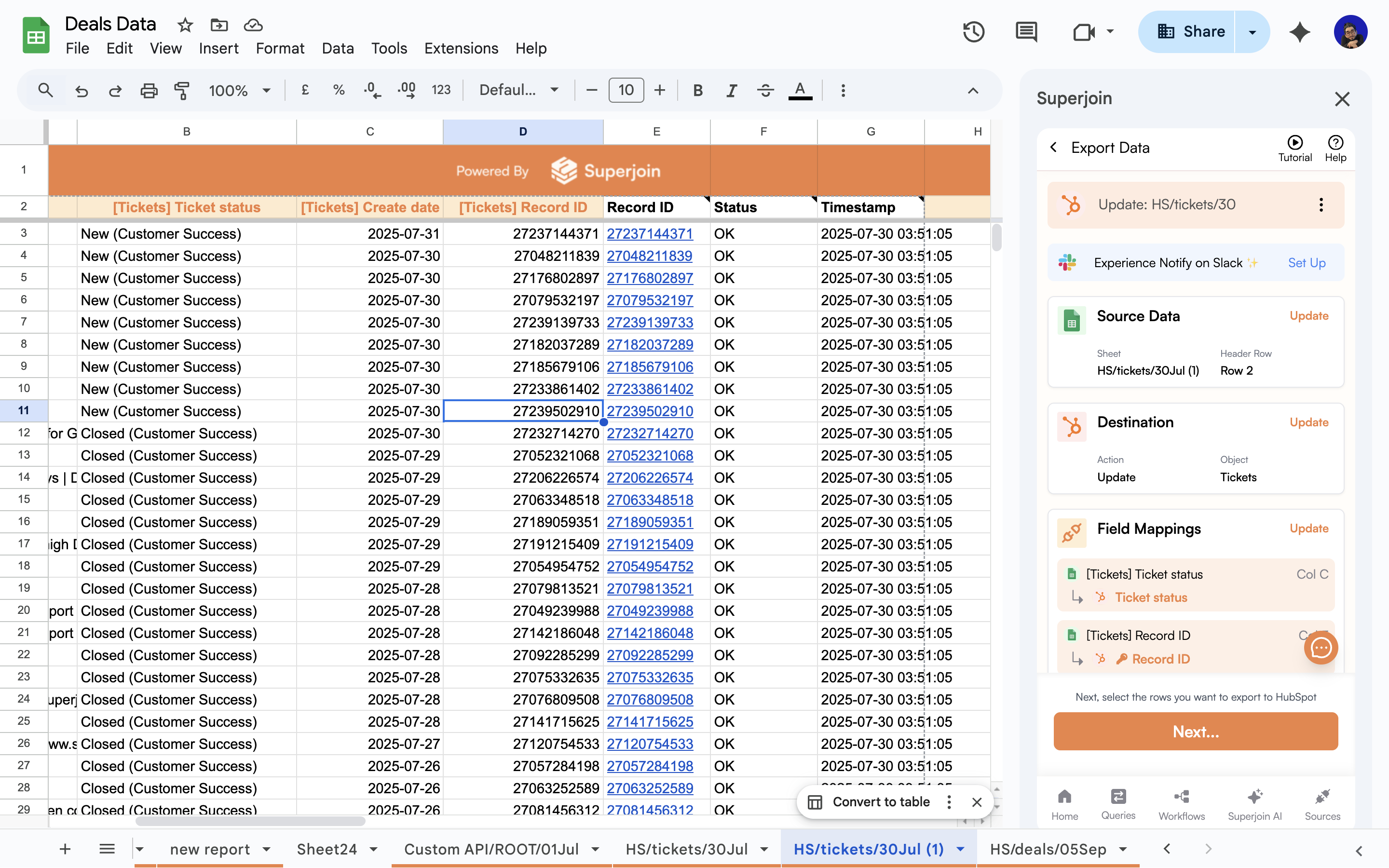Click the Gemini sparkle icon
This screenshot has width=1389, height=868.
point(1299,31)
